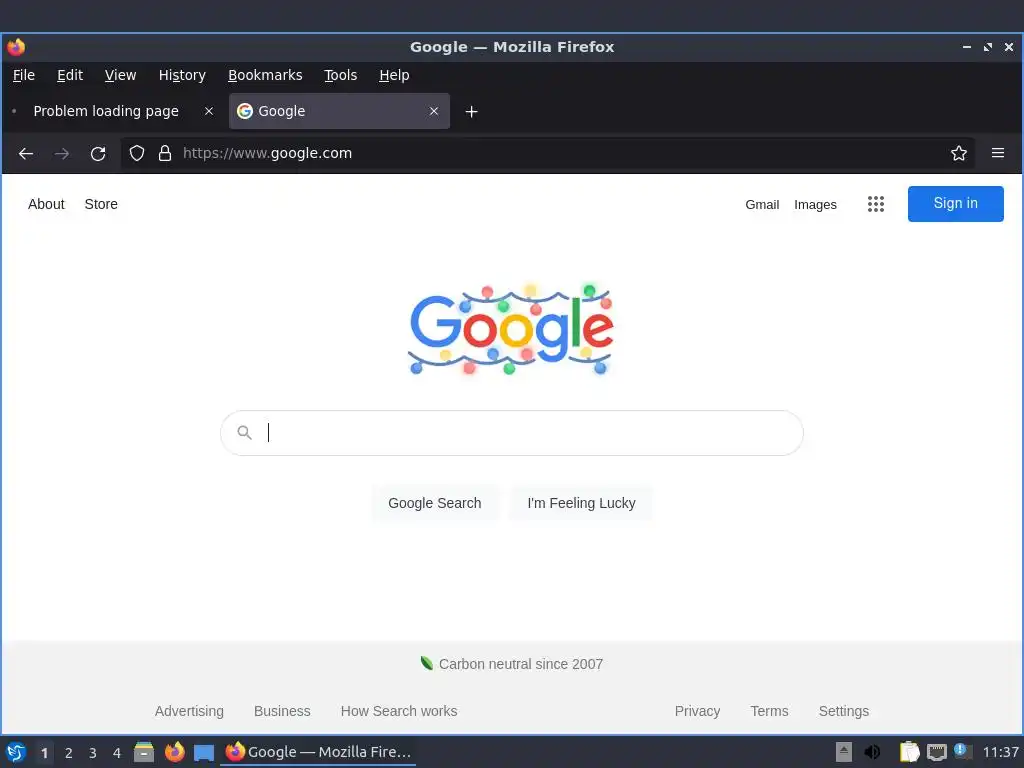1024x768 pixels.
Task: Open the volume speaker tray icon
Action: pos(872,752)
